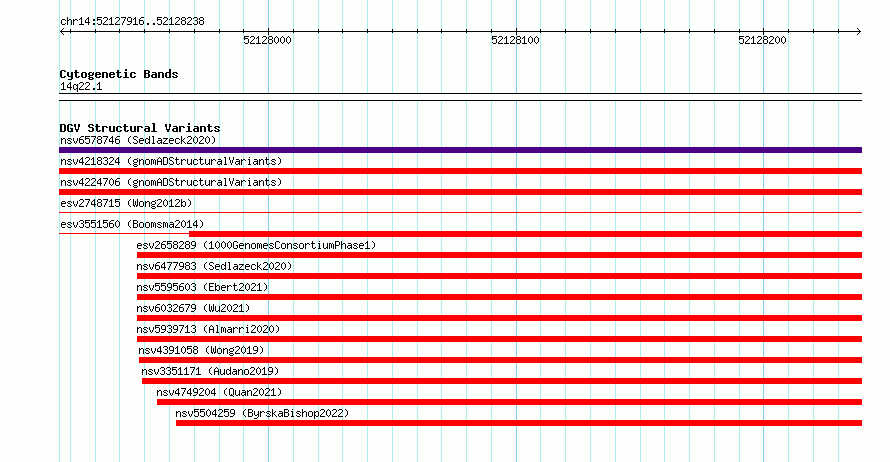The width and height of the screenshot is (890, 462).
Task: Click the red bar for nsv5504259
Action: (x=519, y=423)
